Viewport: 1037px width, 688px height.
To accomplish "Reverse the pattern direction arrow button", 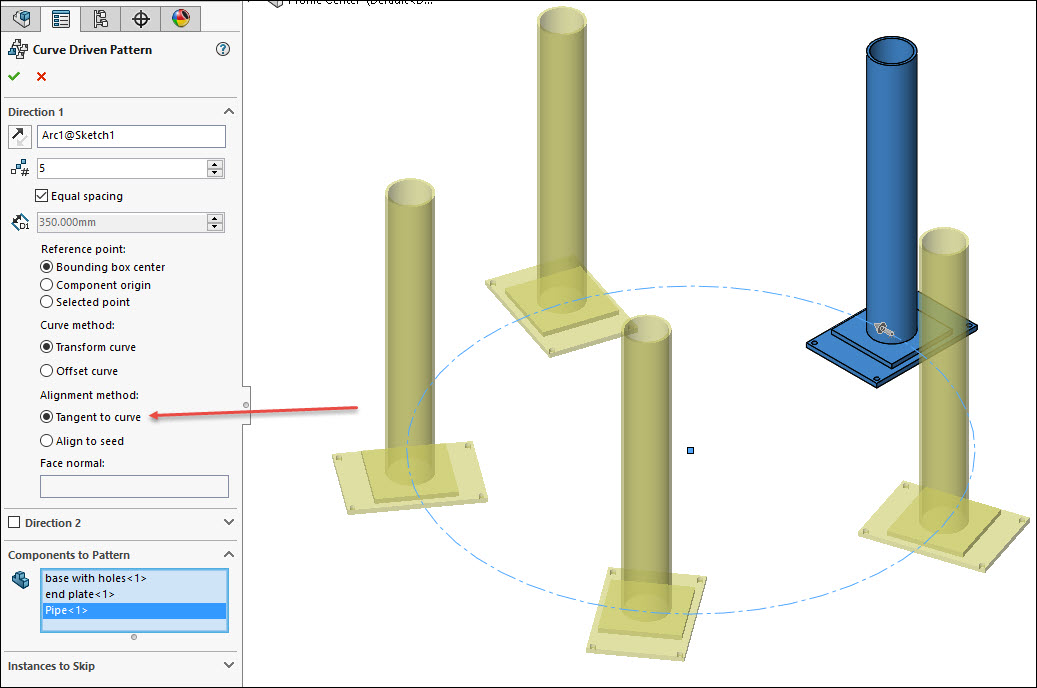I will click(x=19, y=136).
